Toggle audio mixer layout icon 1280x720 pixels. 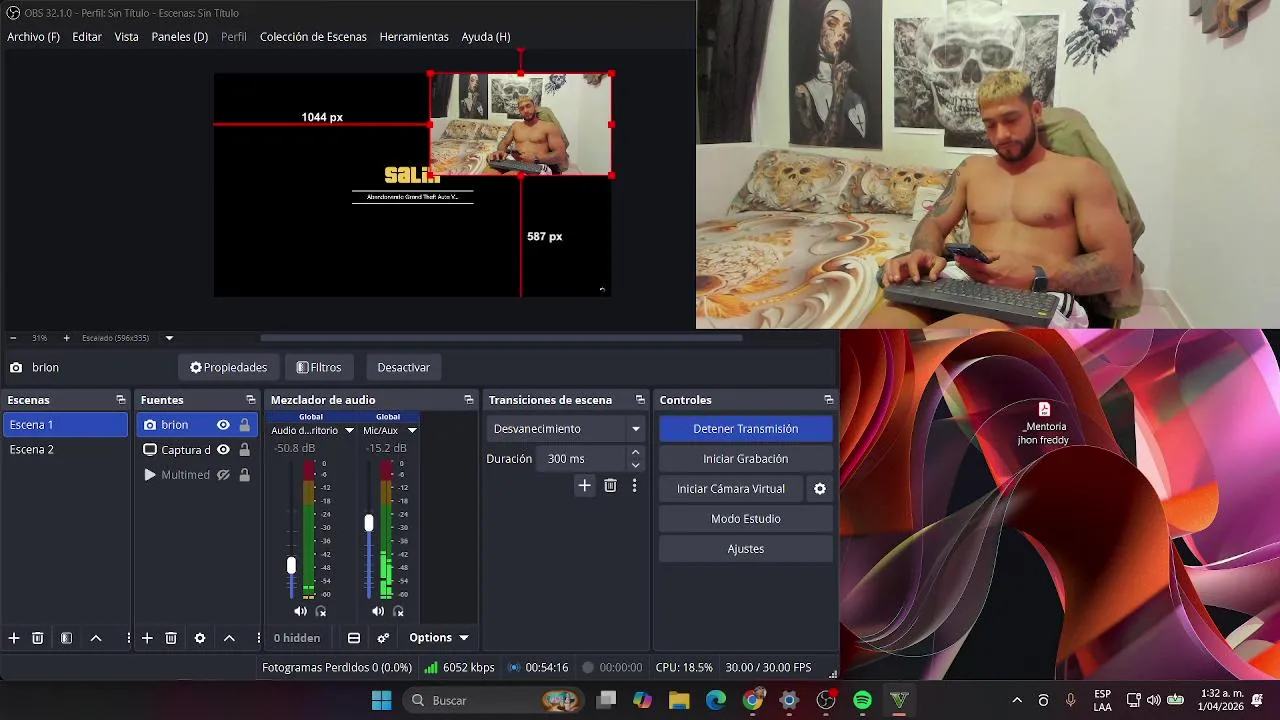(x=354, y=638)
